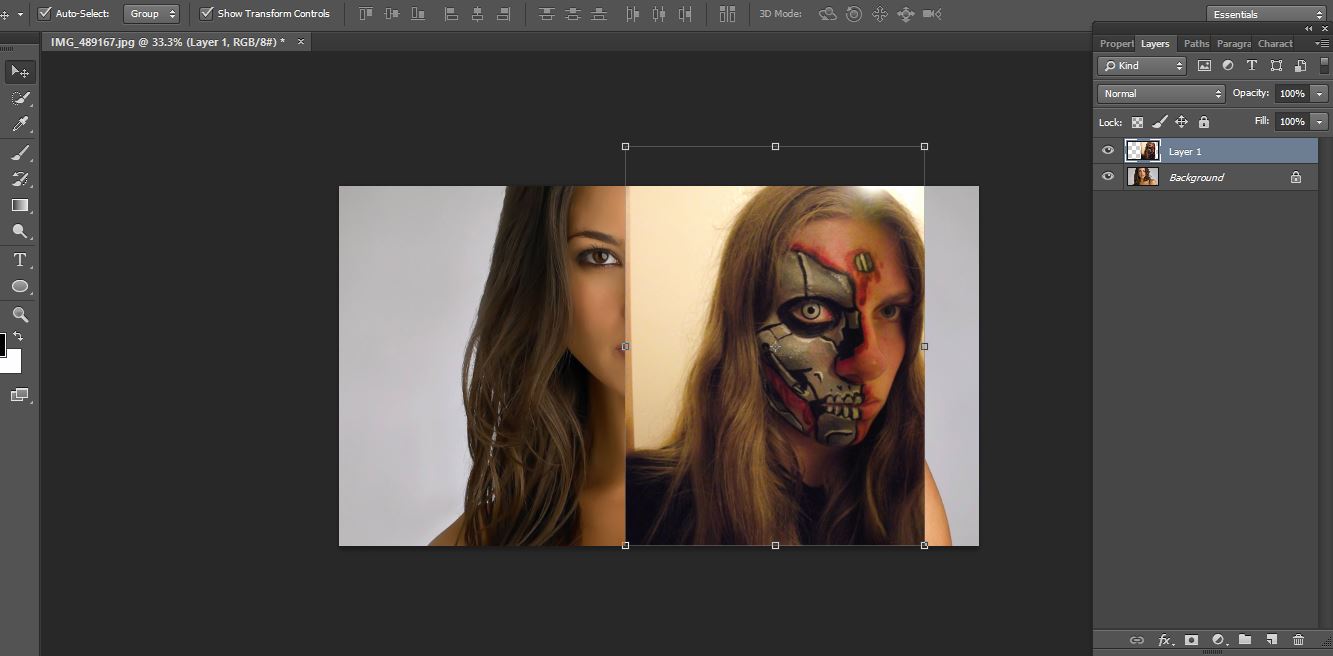Expand the Essentials workspace switcher
Image resolution: width=1333 pixels, height=656 pixels.
pos(1265,14)
